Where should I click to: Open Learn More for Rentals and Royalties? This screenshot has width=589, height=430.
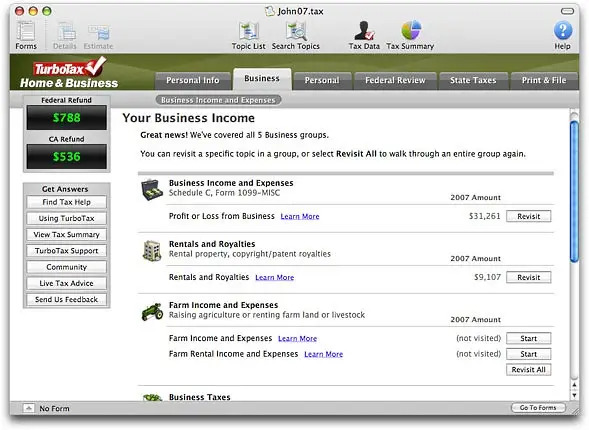[x=275, y=278]
